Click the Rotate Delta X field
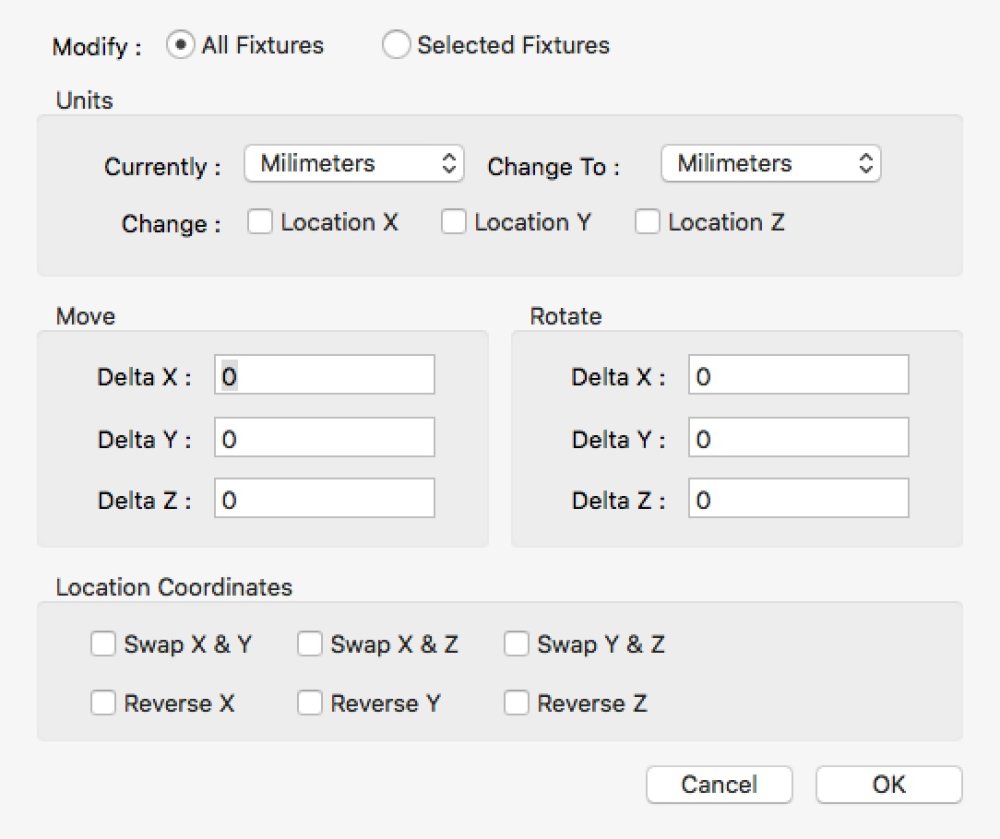1000x839 pixels. click(798, 376)
